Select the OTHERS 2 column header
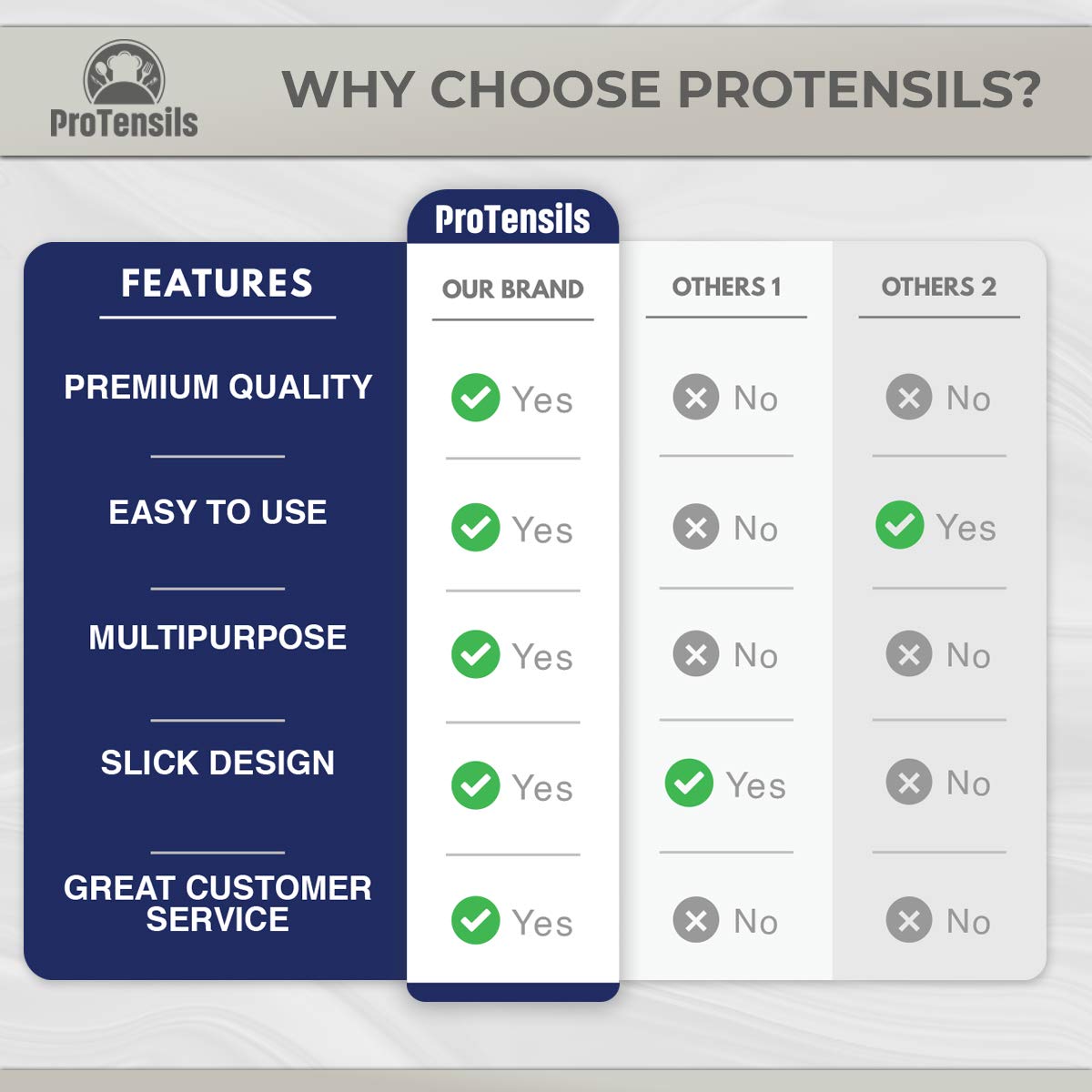Screen dimensions: 1092x1092 (x=939, y=287)
